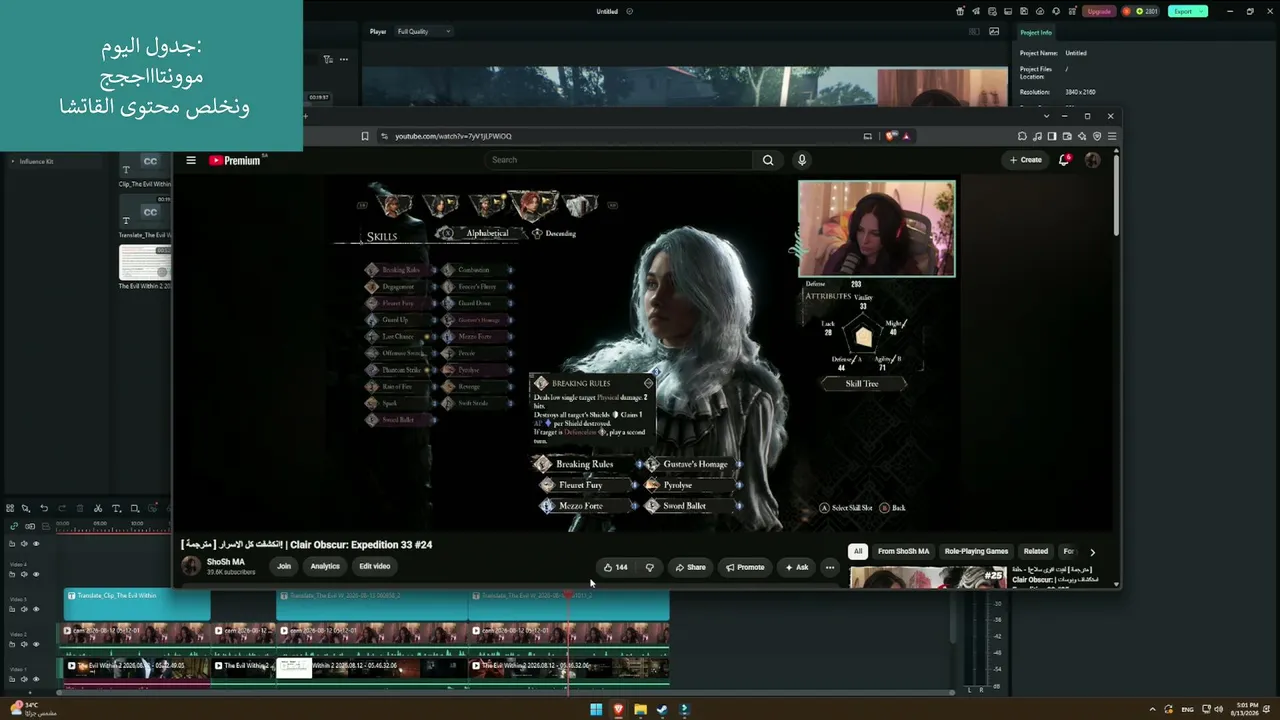Open the ShoSh MA channel avatar
1280x720 pixels.
(190, 566)
